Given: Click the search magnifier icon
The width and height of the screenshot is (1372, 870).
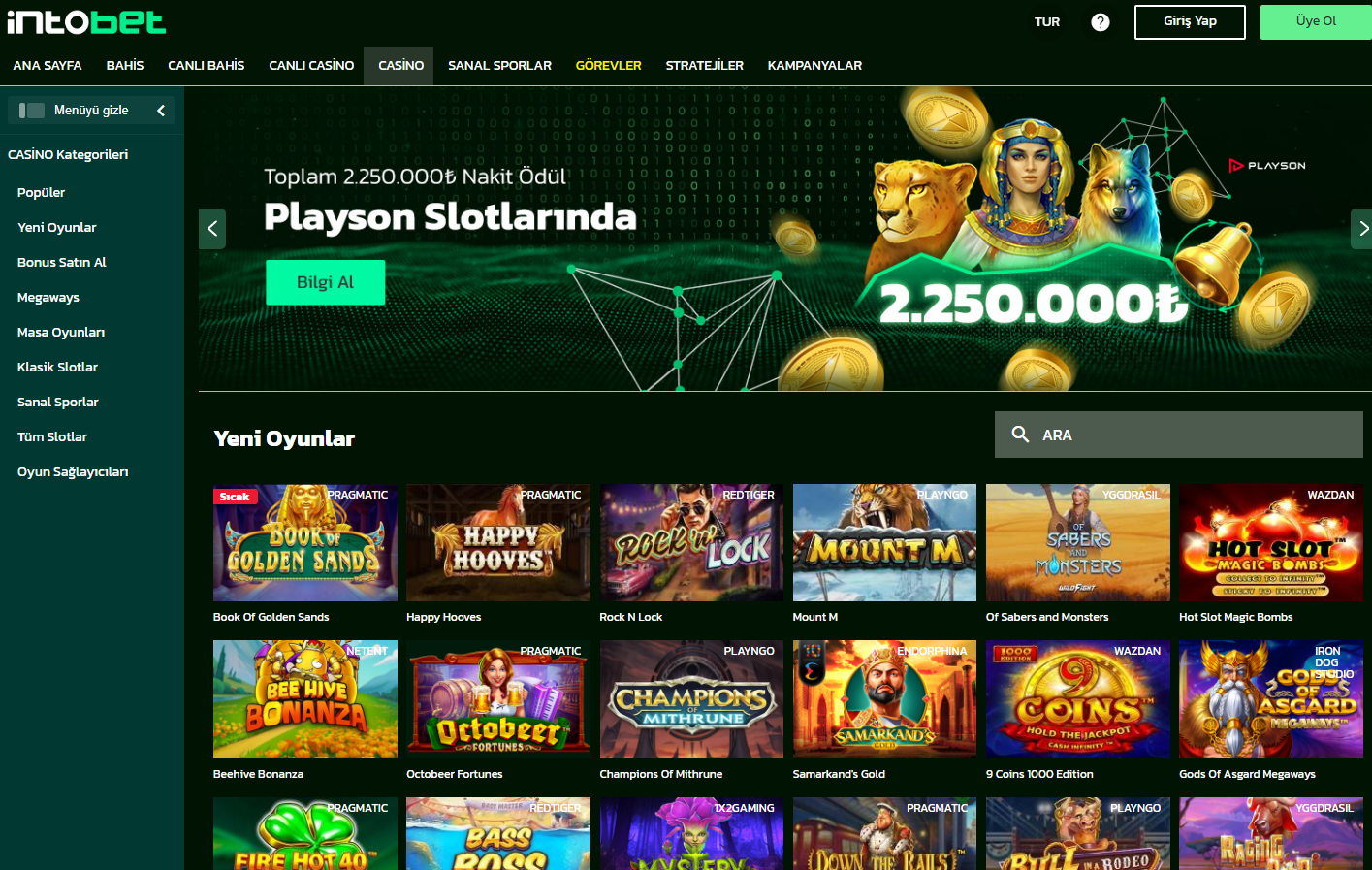Looking at the screenshot, I should [1020, 435].
